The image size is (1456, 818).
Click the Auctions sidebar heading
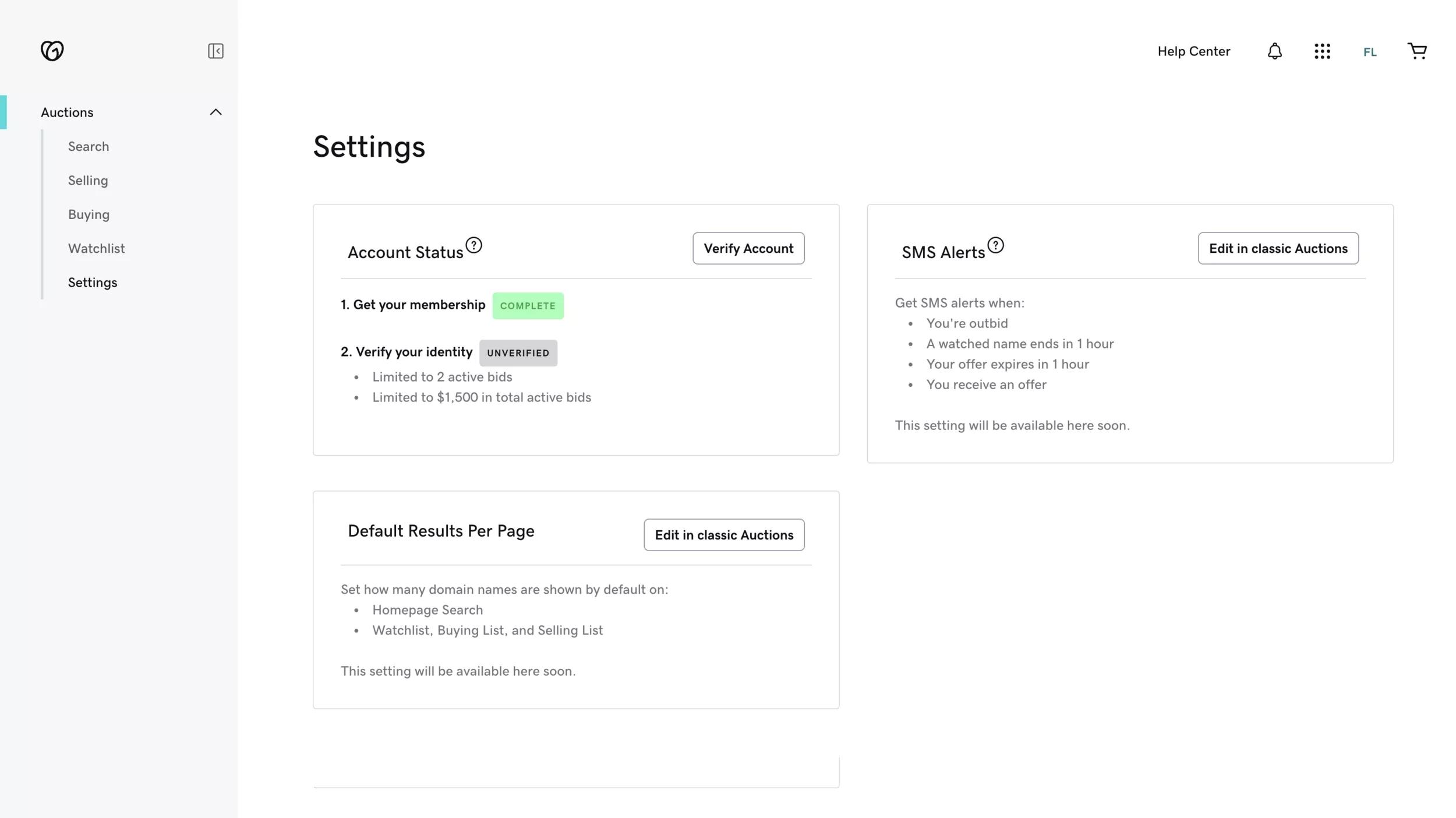tap(67, 112)
